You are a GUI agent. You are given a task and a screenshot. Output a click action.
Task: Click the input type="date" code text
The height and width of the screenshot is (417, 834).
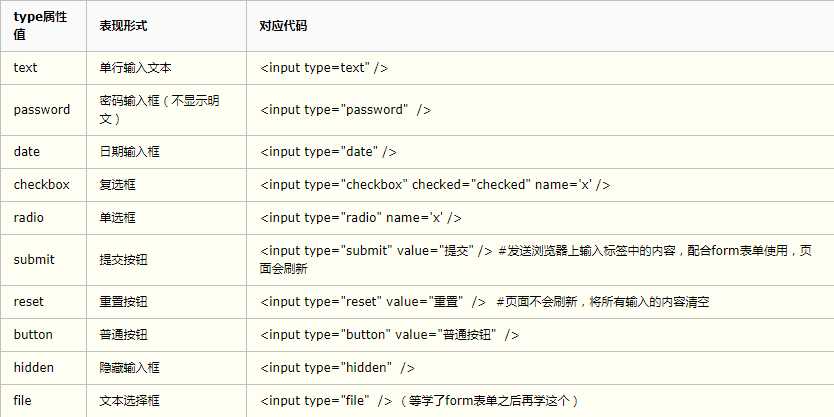[328, 152]
